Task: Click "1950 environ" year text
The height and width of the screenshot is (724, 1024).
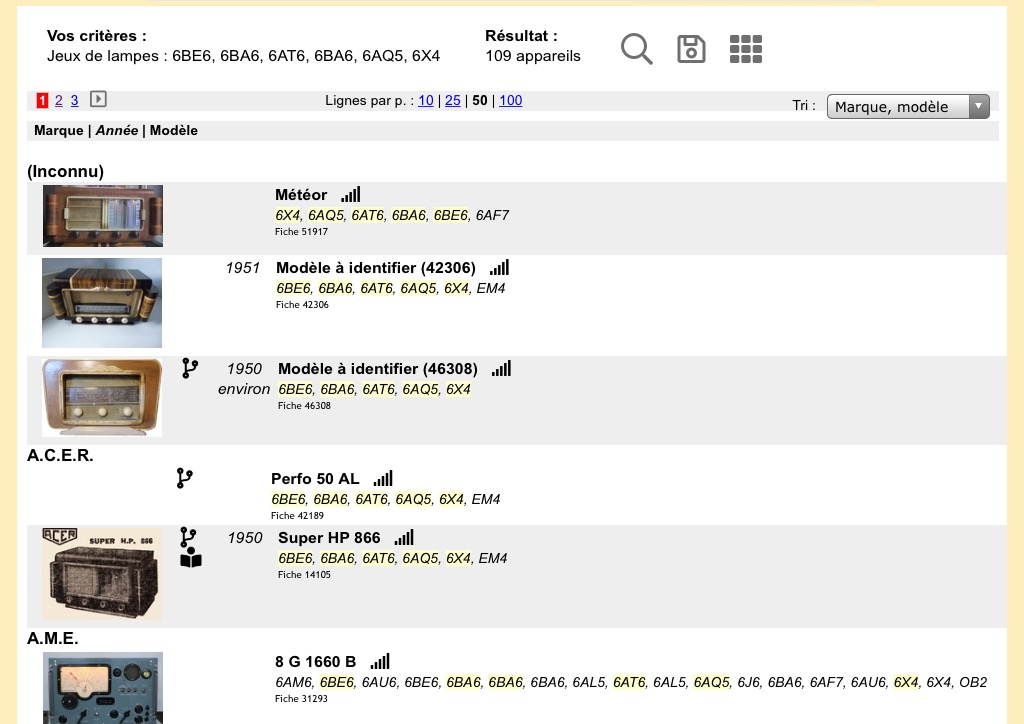Action: [244, 379]
